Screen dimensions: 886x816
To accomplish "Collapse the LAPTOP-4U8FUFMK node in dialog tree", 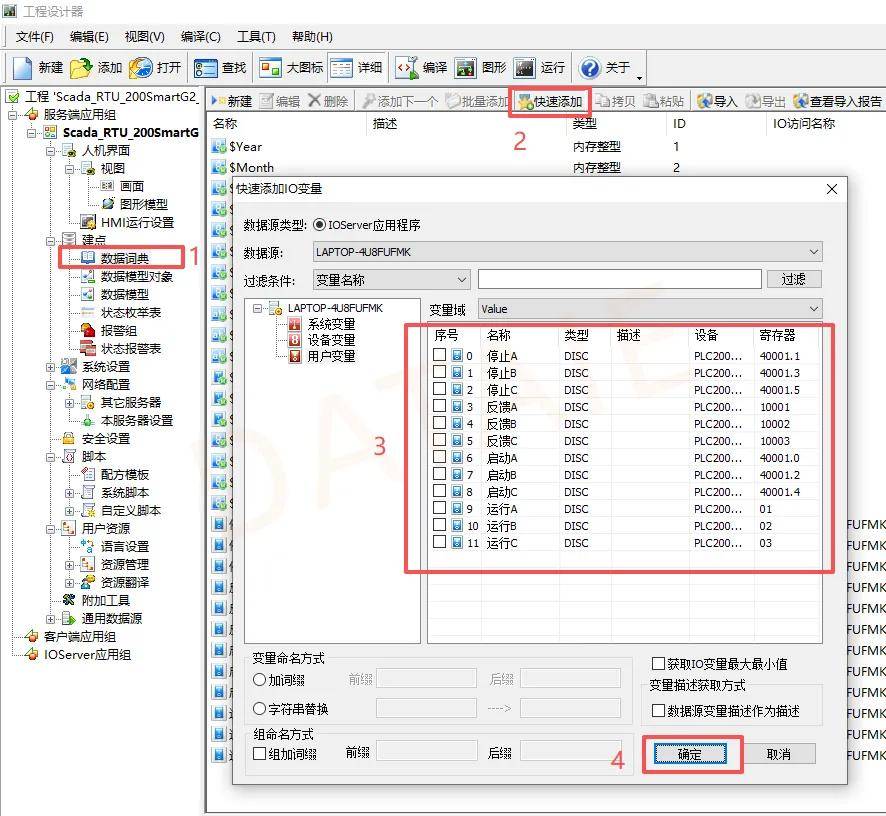I will 258,309.
